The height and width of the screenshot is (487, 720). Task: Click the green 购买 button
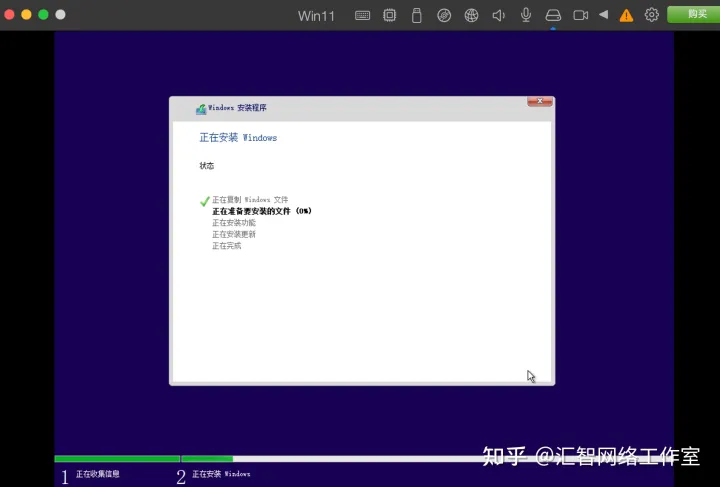coord(693,14)
